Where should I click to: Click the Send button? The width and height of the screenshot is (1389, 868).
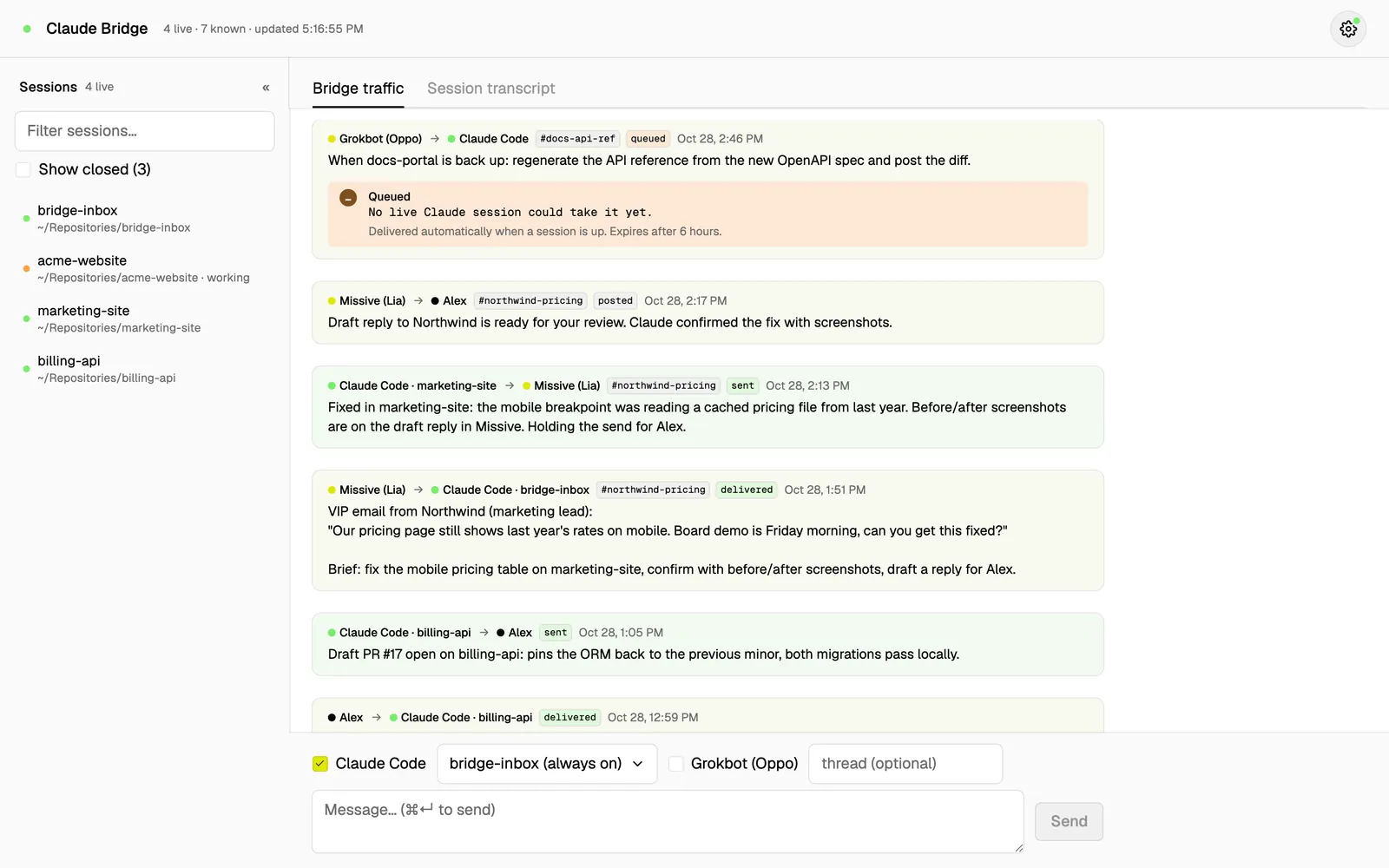coord(1069,821)
